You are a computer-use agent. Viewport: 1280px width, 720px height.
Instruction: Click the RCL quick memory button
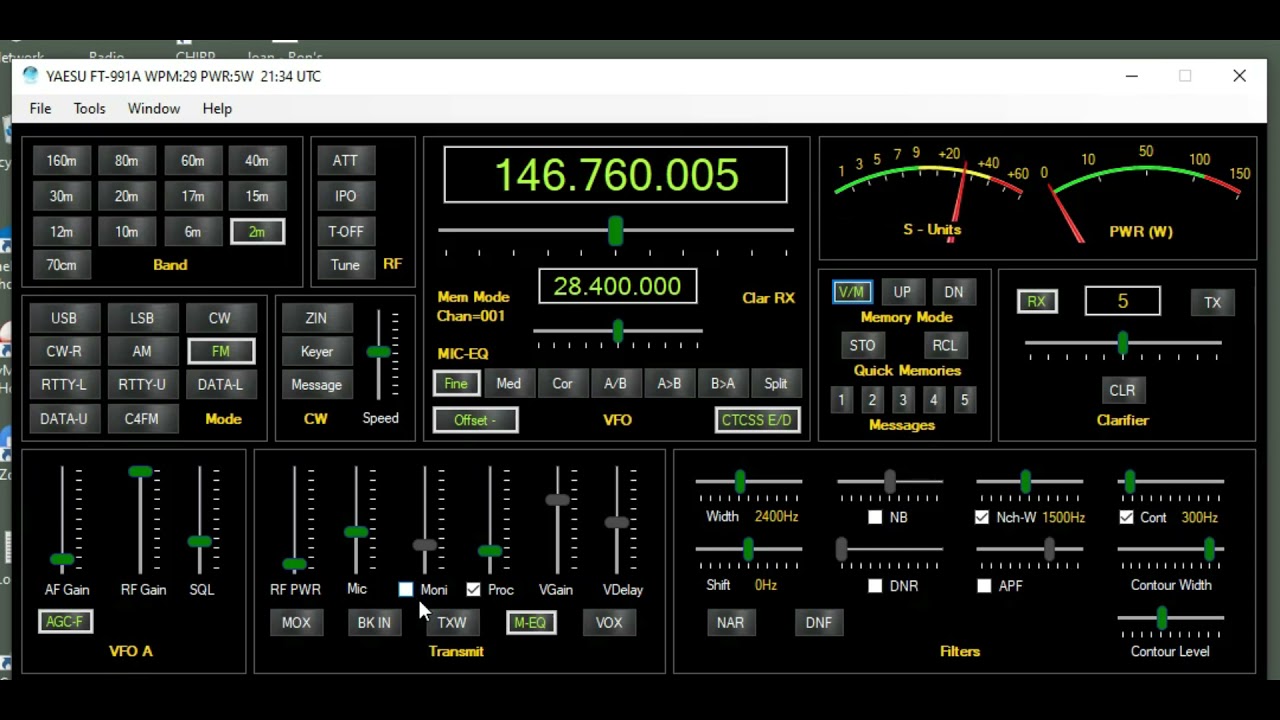(x=945, y=345)
